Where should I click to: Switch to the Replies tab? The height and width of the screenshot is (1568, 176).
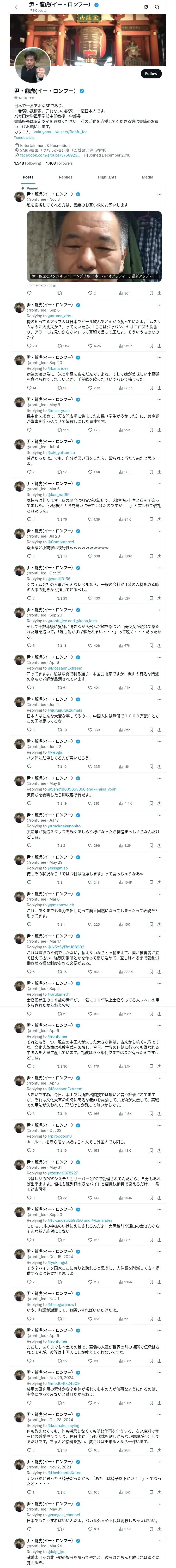pos(65,177)
